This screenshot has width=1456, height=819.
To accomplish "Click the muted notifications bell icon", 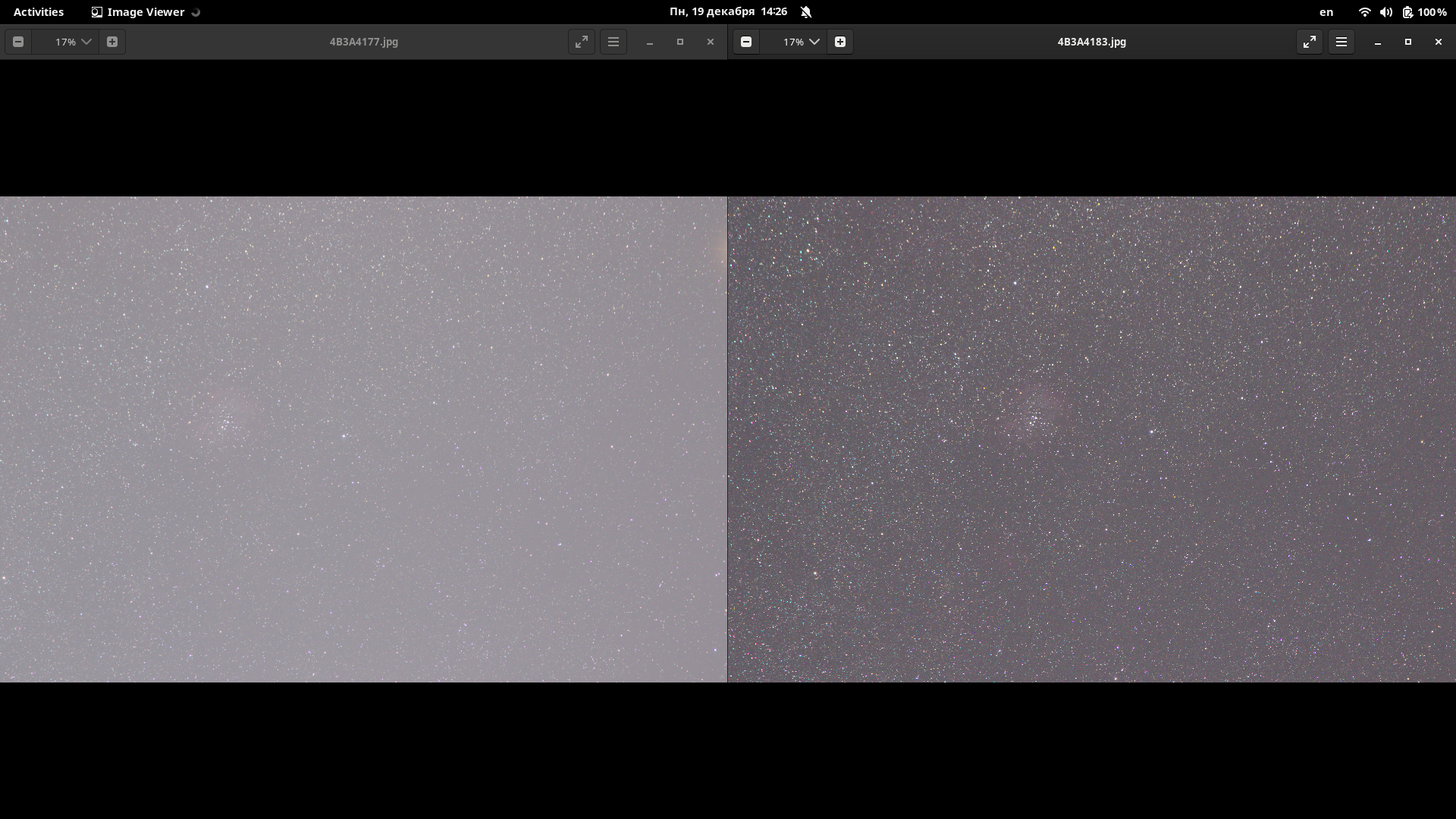I will click(806, 11).
